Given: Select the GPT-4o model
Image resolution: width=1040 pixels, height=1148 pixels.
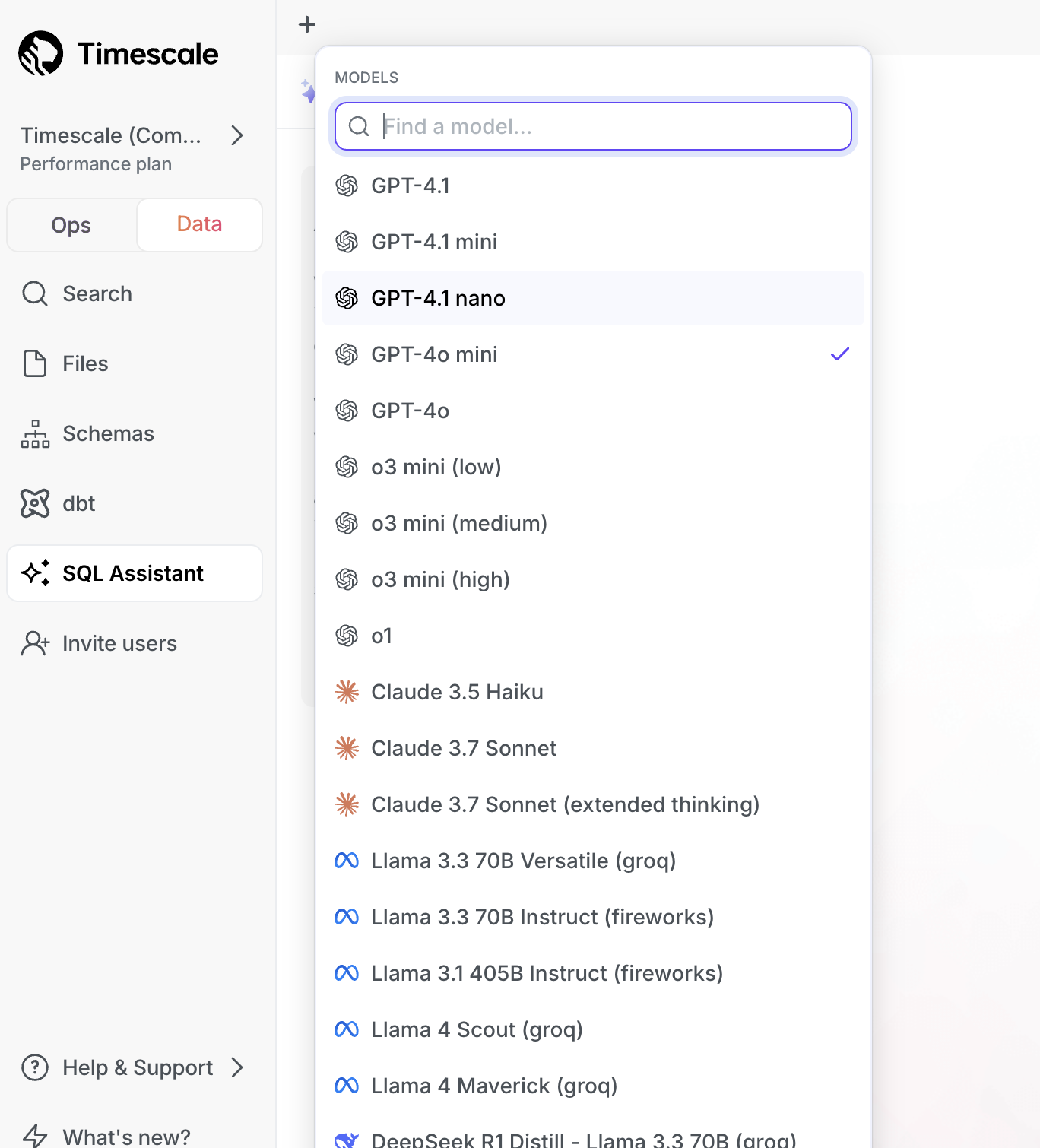Looking at the screenshot, I should pos(593,411).
